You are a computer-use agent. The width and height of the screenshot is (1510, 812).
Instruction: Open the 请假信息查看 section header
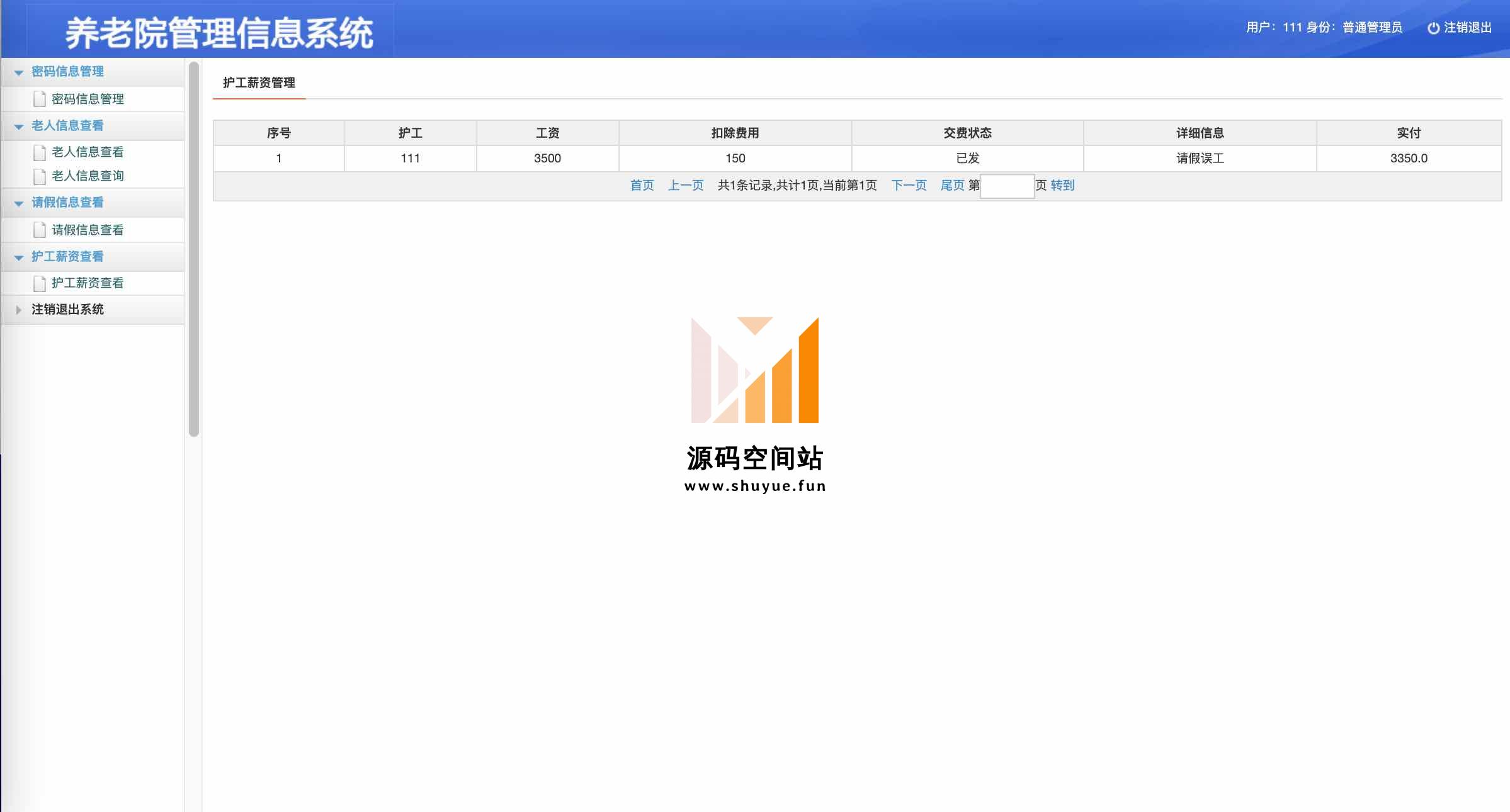click(x=93, y=203)
